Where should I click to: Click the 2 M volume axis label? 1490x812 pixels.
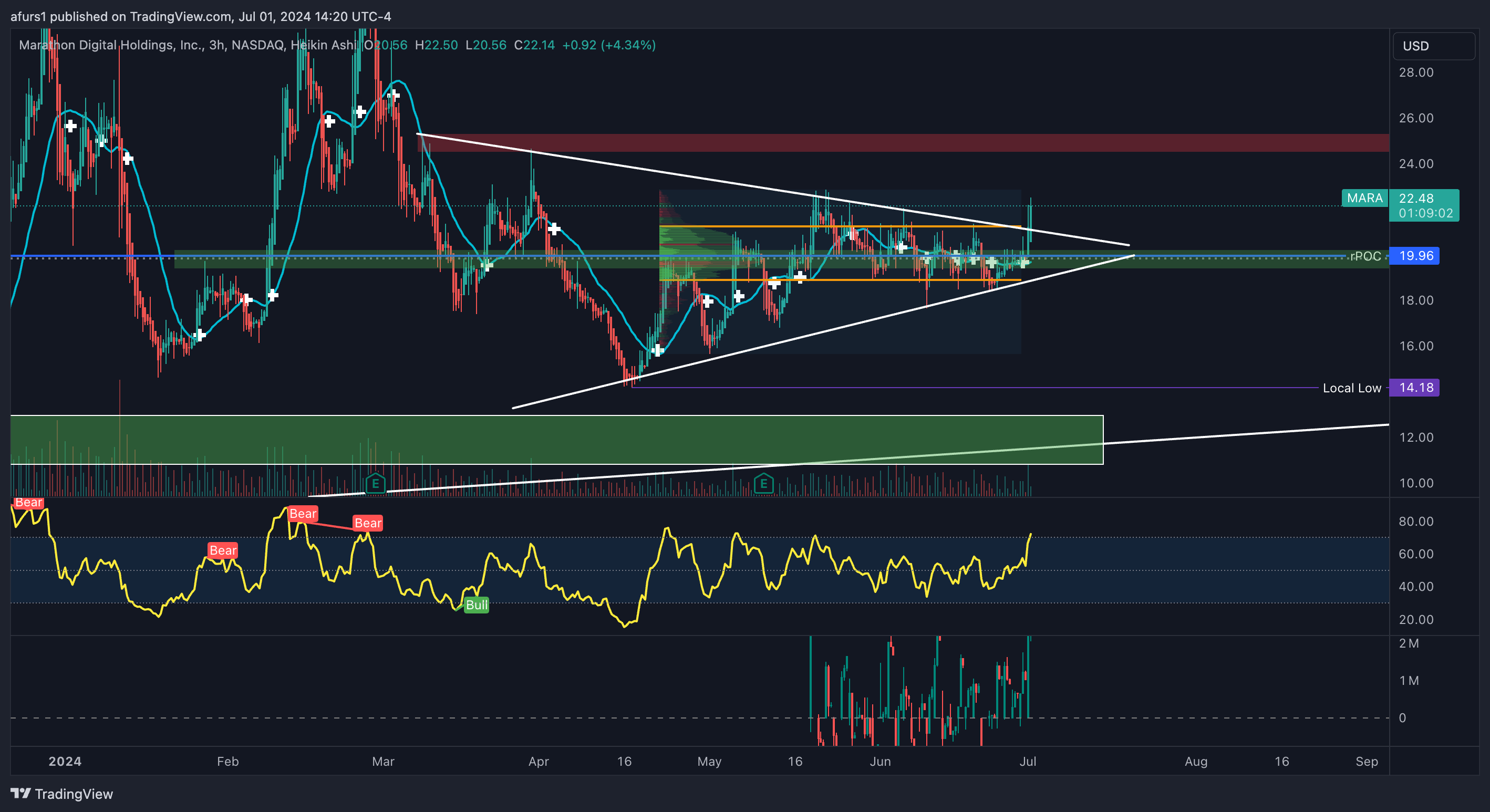coord(1409,643)
